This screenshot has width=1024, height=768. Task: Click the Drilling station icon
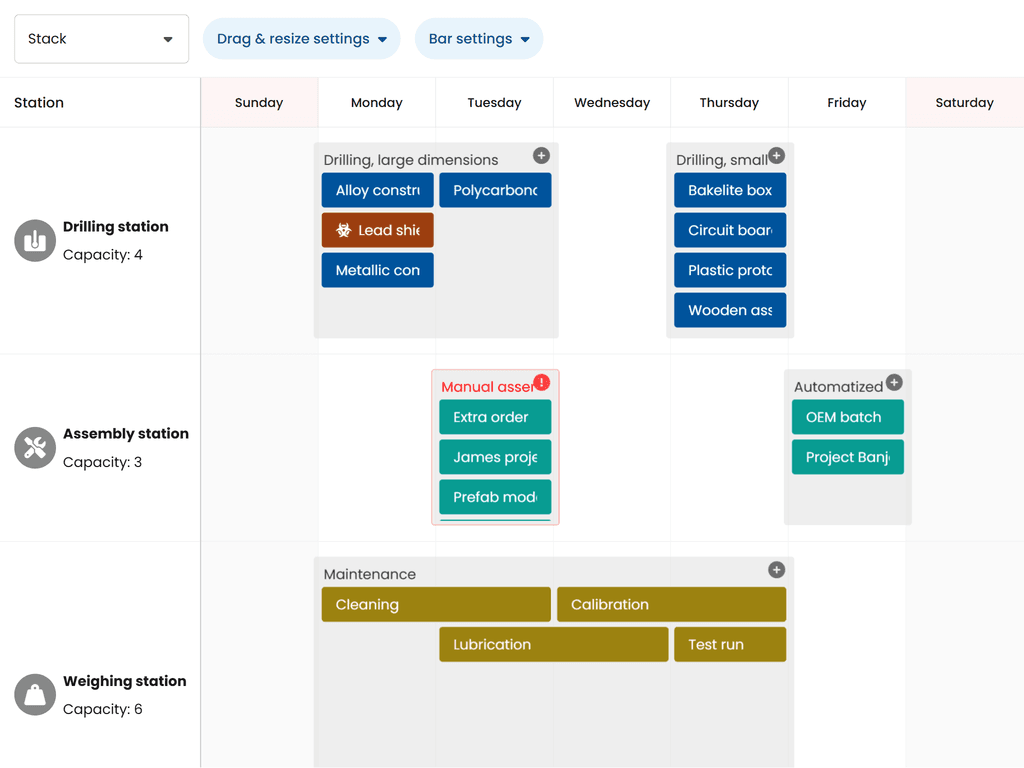(34, 240)
